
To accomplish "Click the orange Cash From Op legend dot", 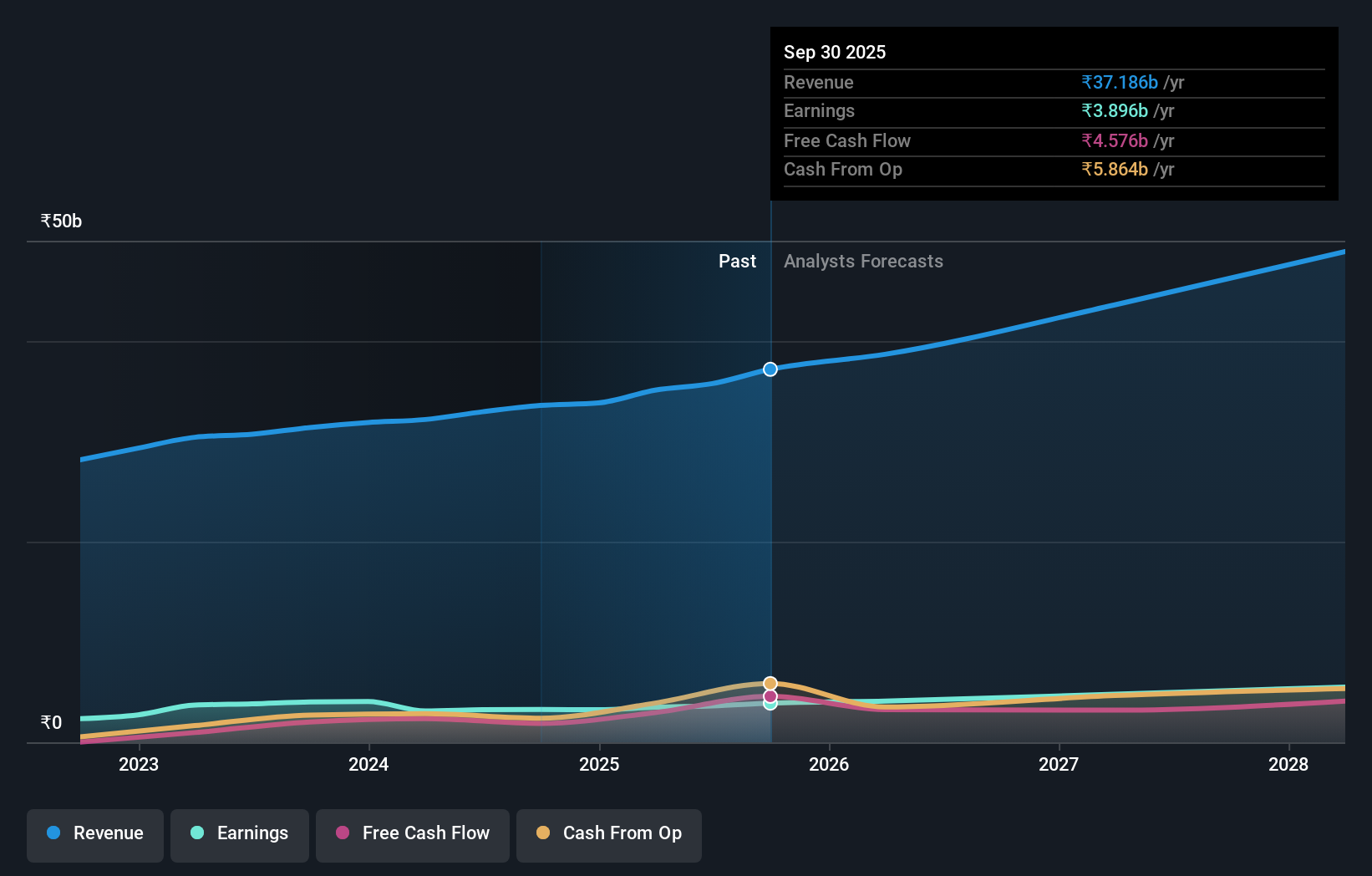I will (543, 833).
